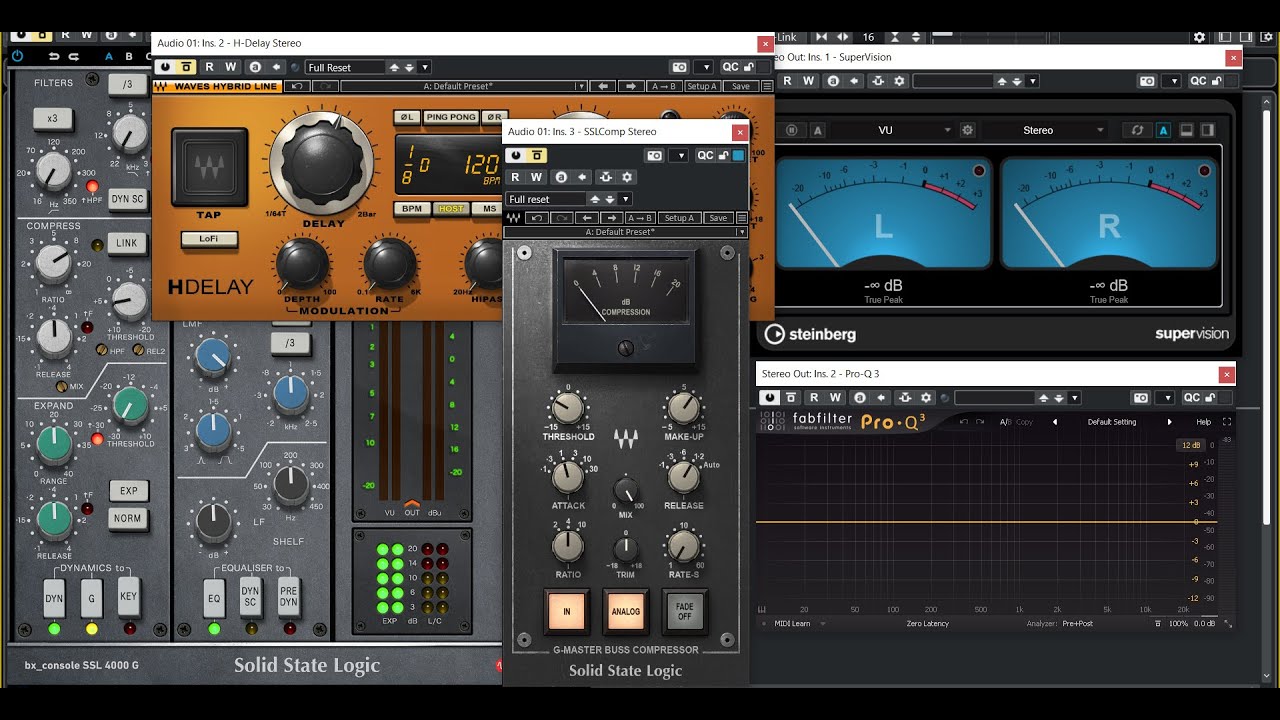Click SuperVision reset refresh icon
The height and width of the screenshot is (720, 1280).
click(1137, 130)
